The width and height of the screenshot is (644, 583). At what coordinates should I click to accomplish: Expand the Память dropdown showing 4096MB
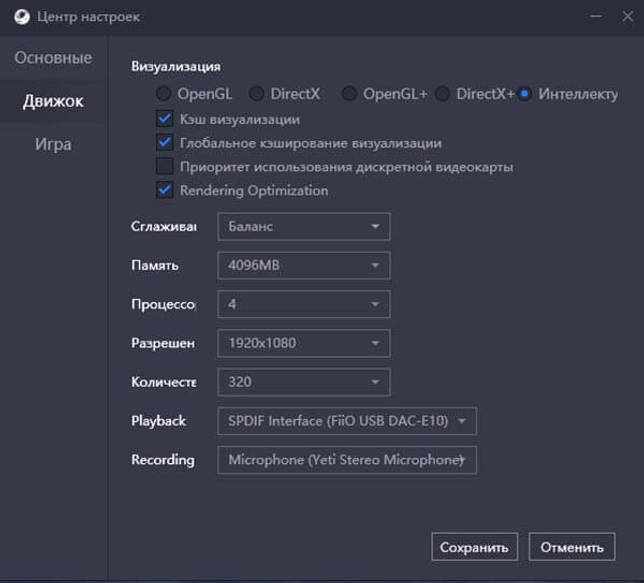(x=304, y=265)
